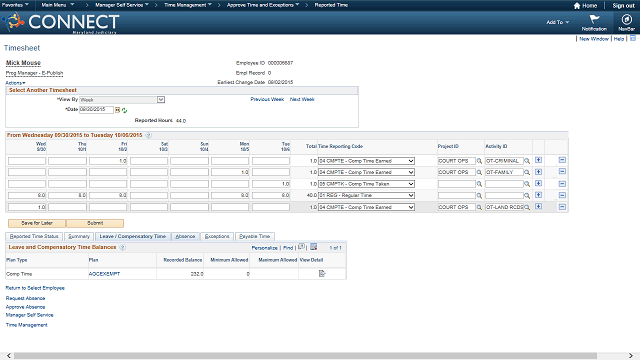Screen dimensions: 640x360
Task: Click the Project ID field in Regular Time row
Action: (x=457, y=196)
